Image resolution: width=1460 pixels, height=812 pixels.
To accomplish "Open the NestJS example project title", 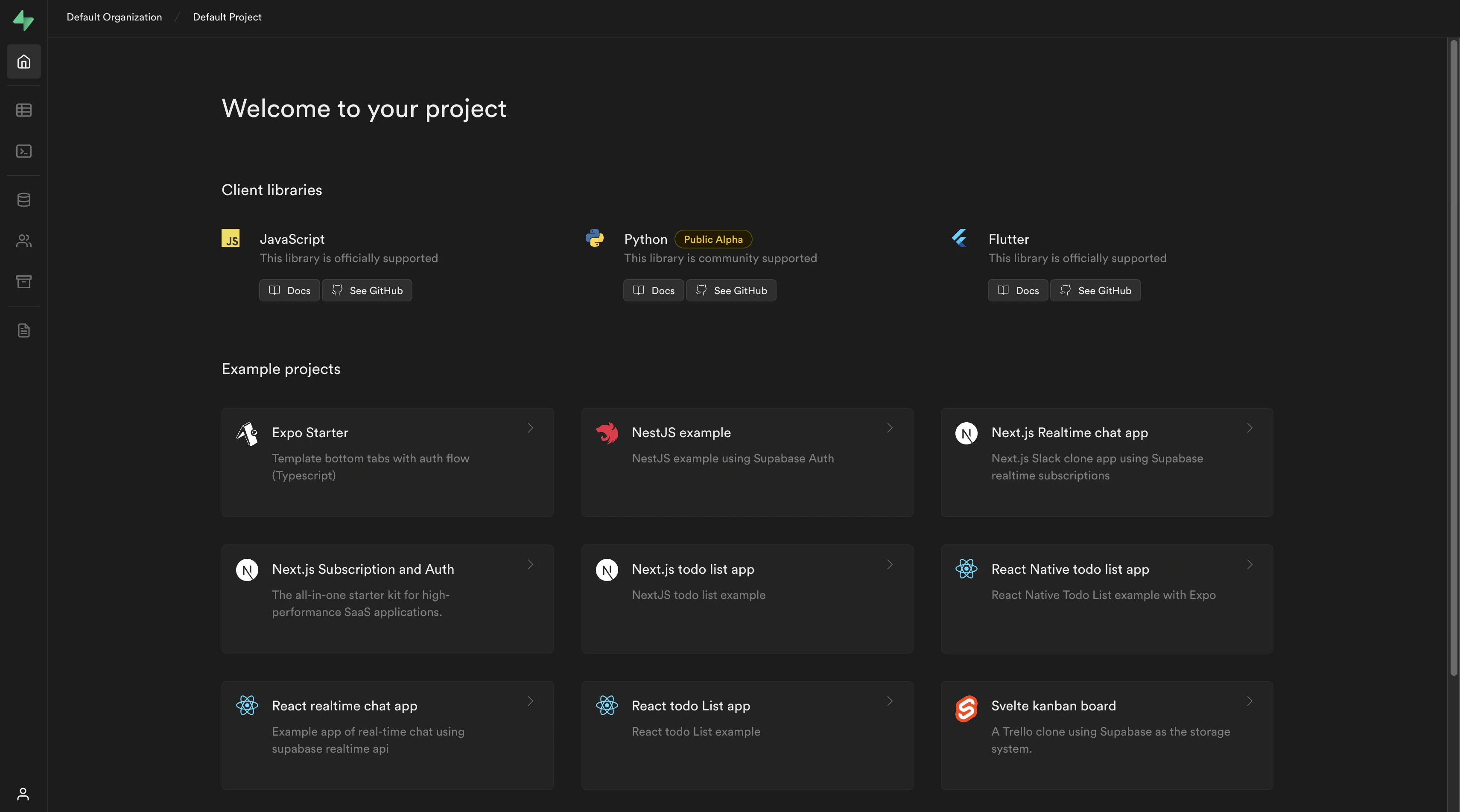I will tap(681, 432).
